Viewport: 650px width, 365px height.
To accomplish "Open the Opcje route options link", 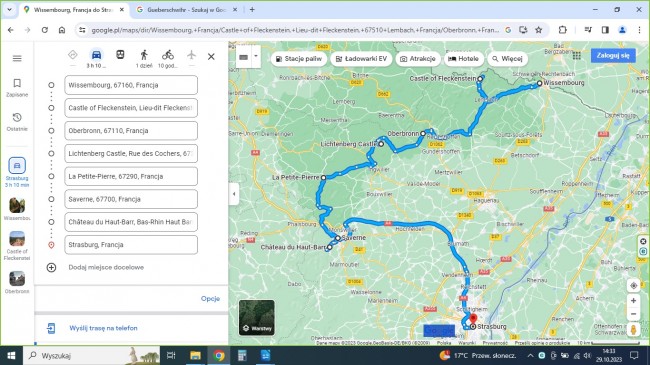I will click(x=211, y=299).
